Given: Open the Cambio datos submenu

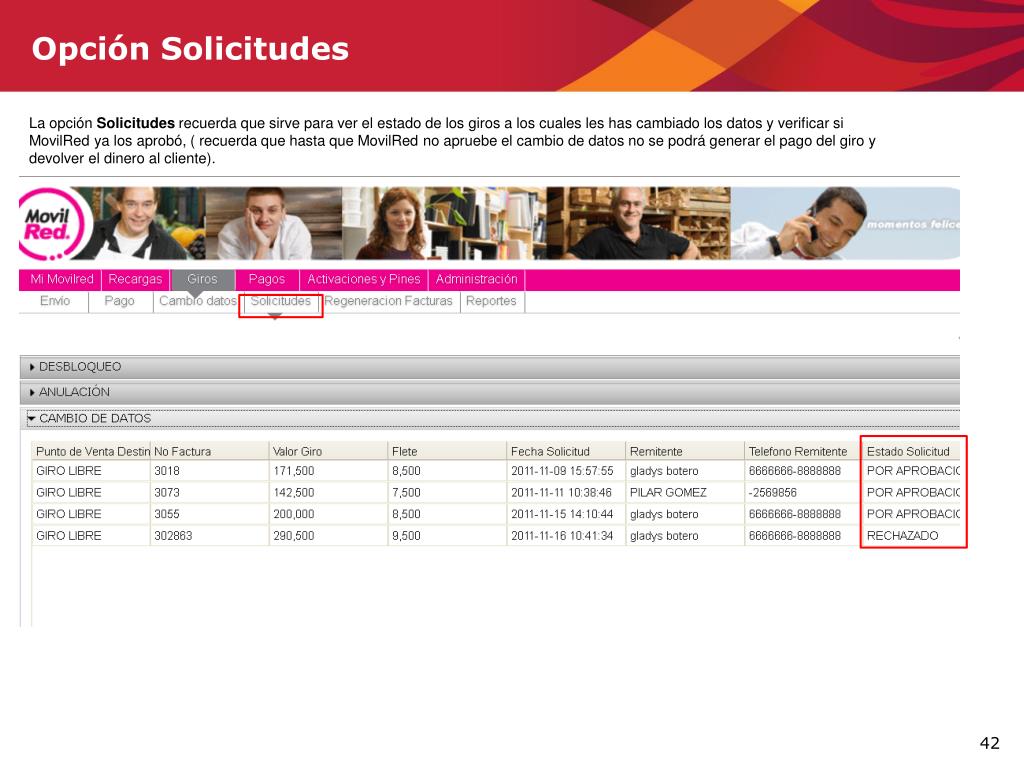Looking at the screenshot, I should 197,301.
